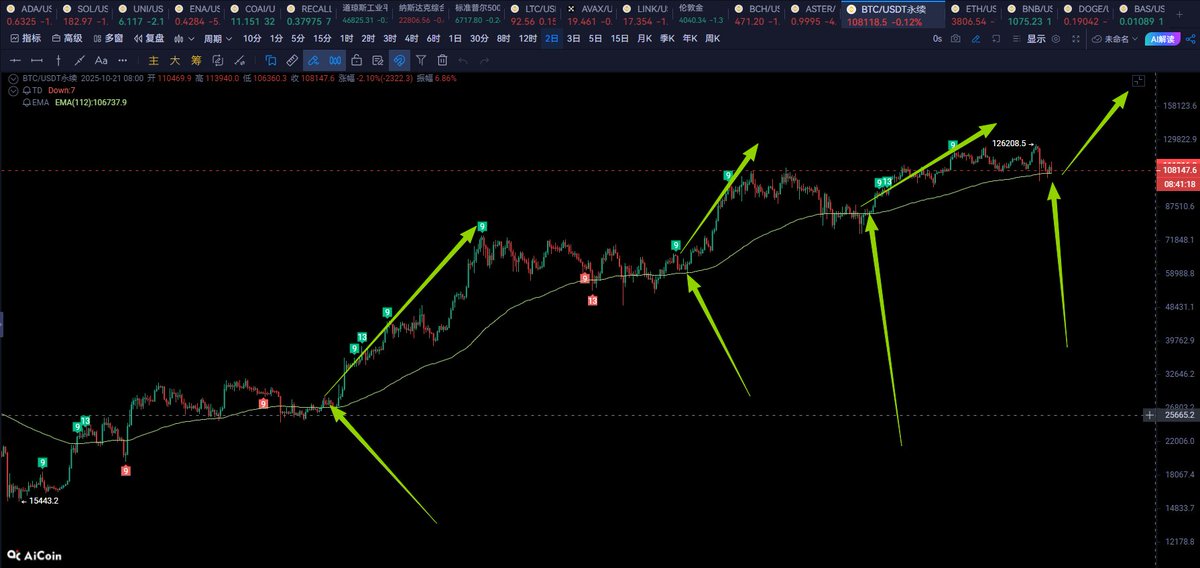Toggle the highlighted 000 drawing toolbar button
The height and width of the screenshot is (568, 1200).
pyautogui.click(x=335, y=60)
